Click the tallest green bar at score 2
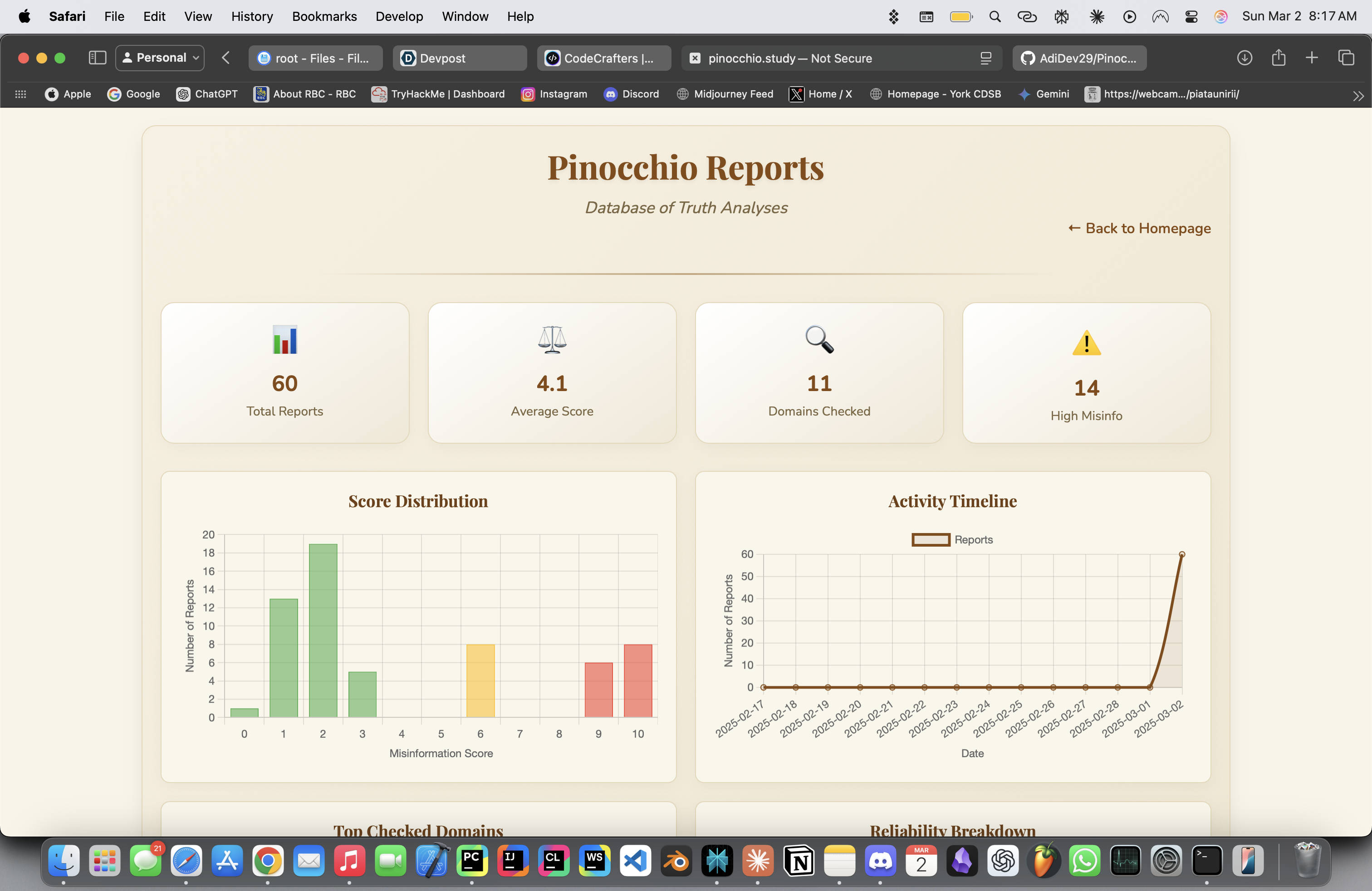 323,630
